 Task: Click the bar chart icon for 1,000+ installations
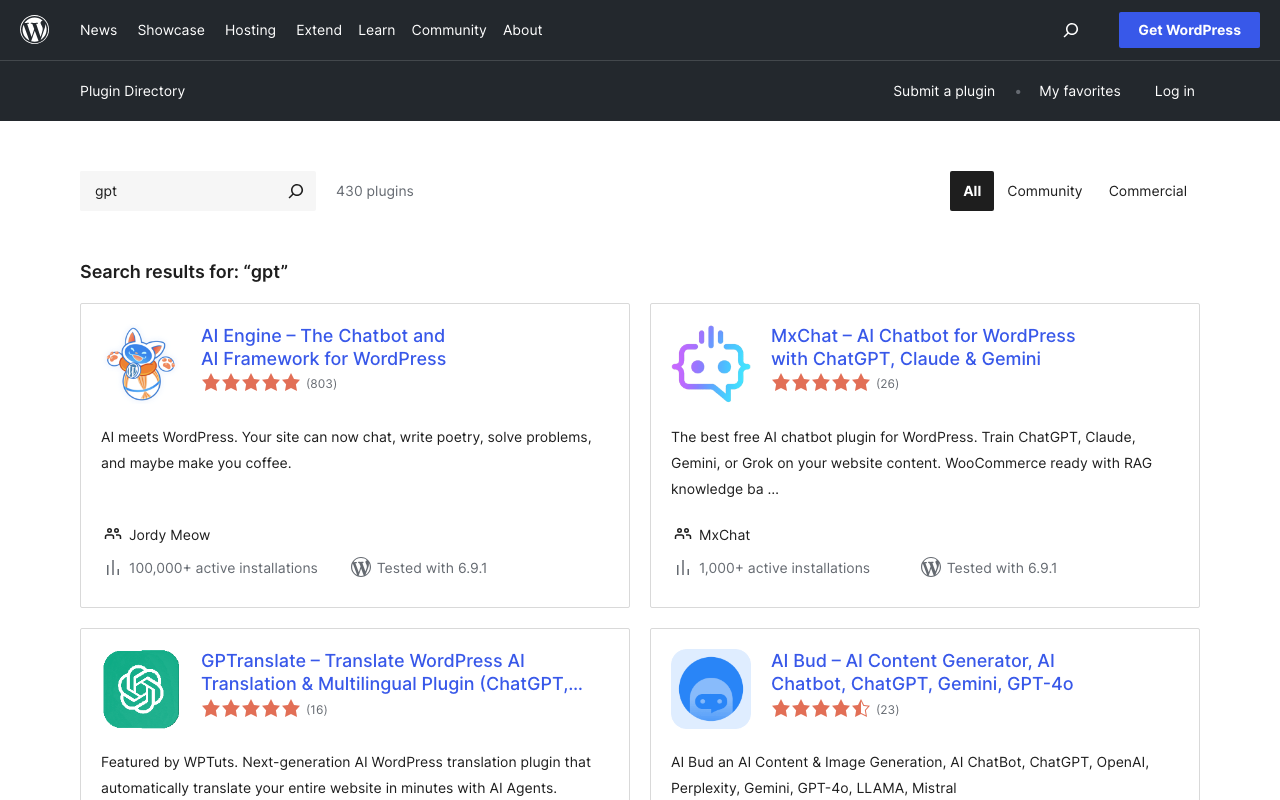(683, 568)
